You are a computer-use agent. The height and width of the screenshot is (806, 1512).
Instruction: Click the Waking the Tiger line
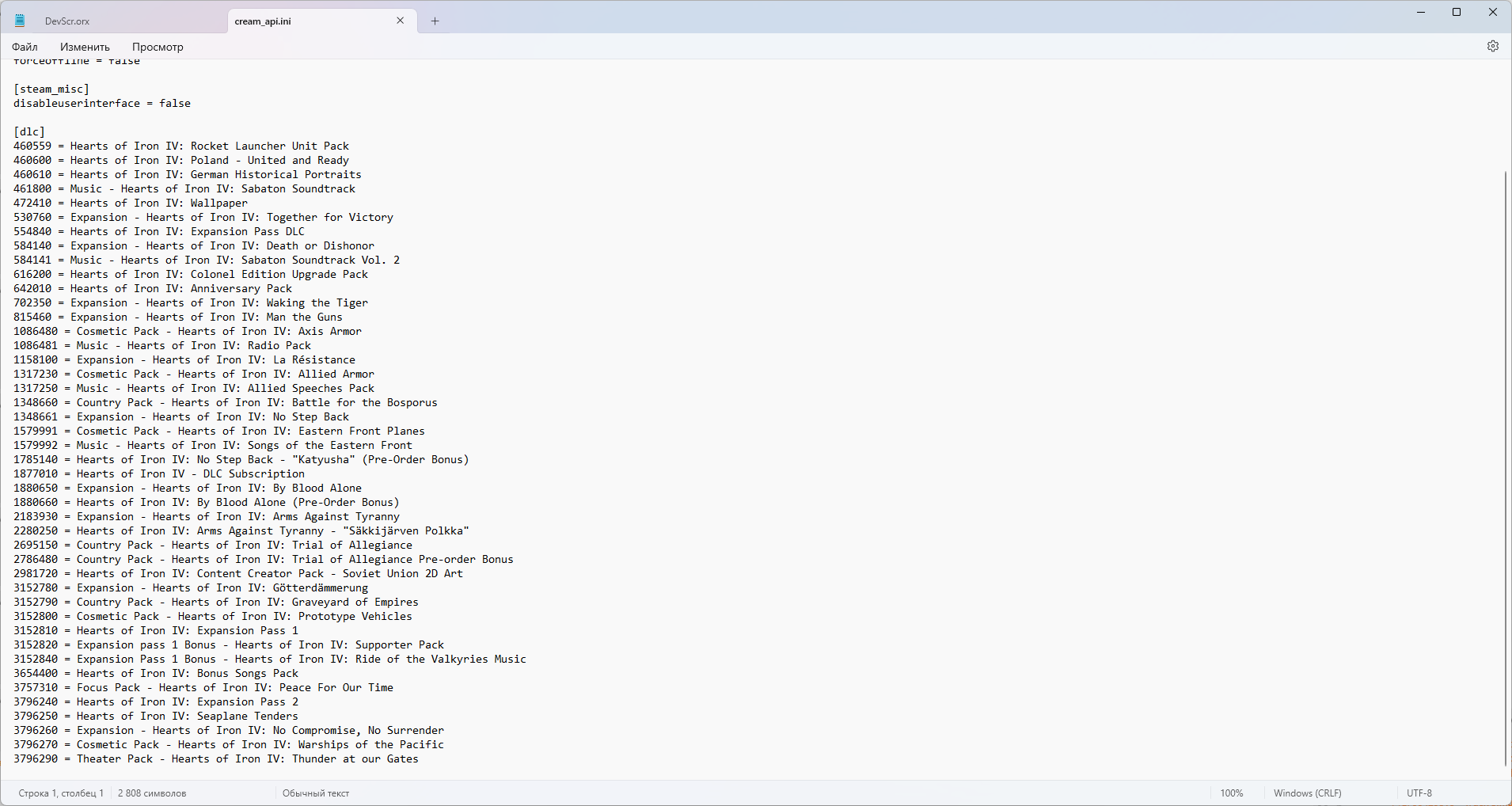point(191,303)
